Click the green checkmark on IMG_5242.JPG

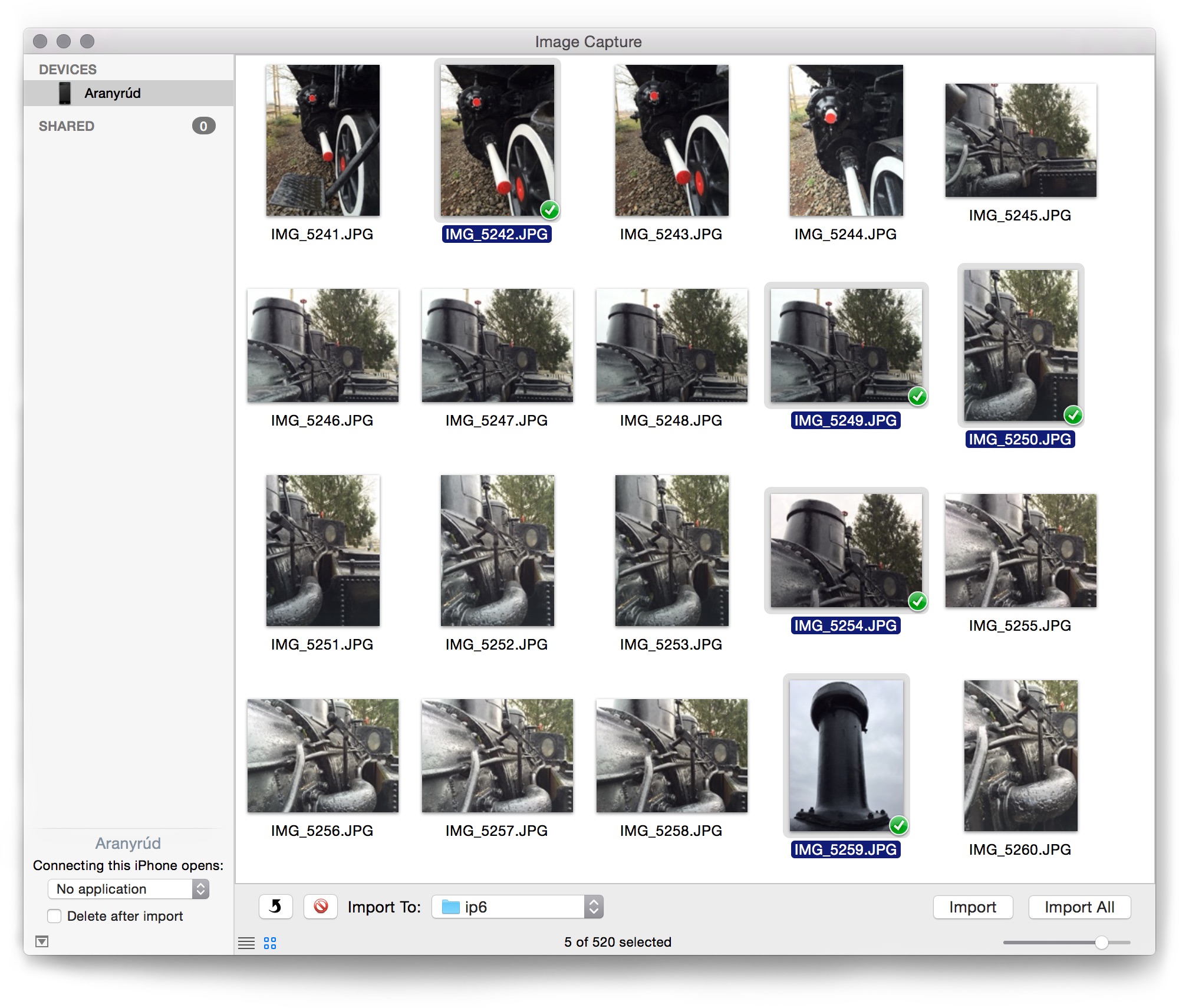coord(550,210)
